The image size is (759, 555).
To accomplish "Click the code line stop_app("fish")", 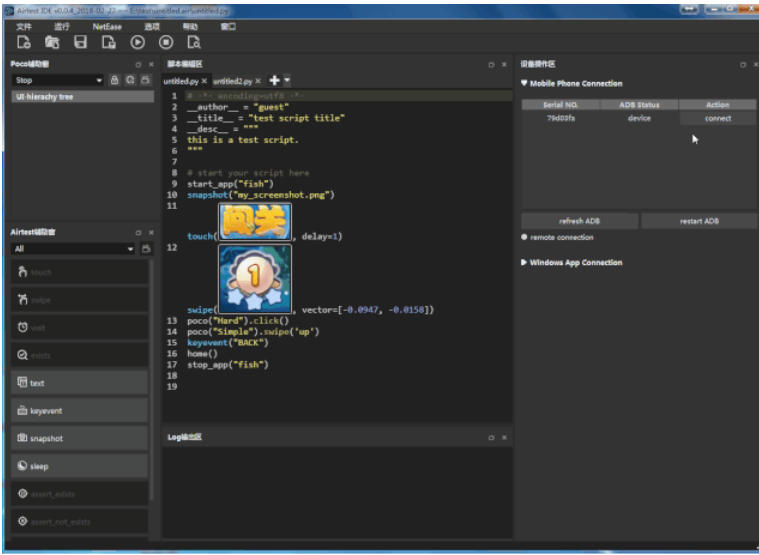I will point(228,364).
